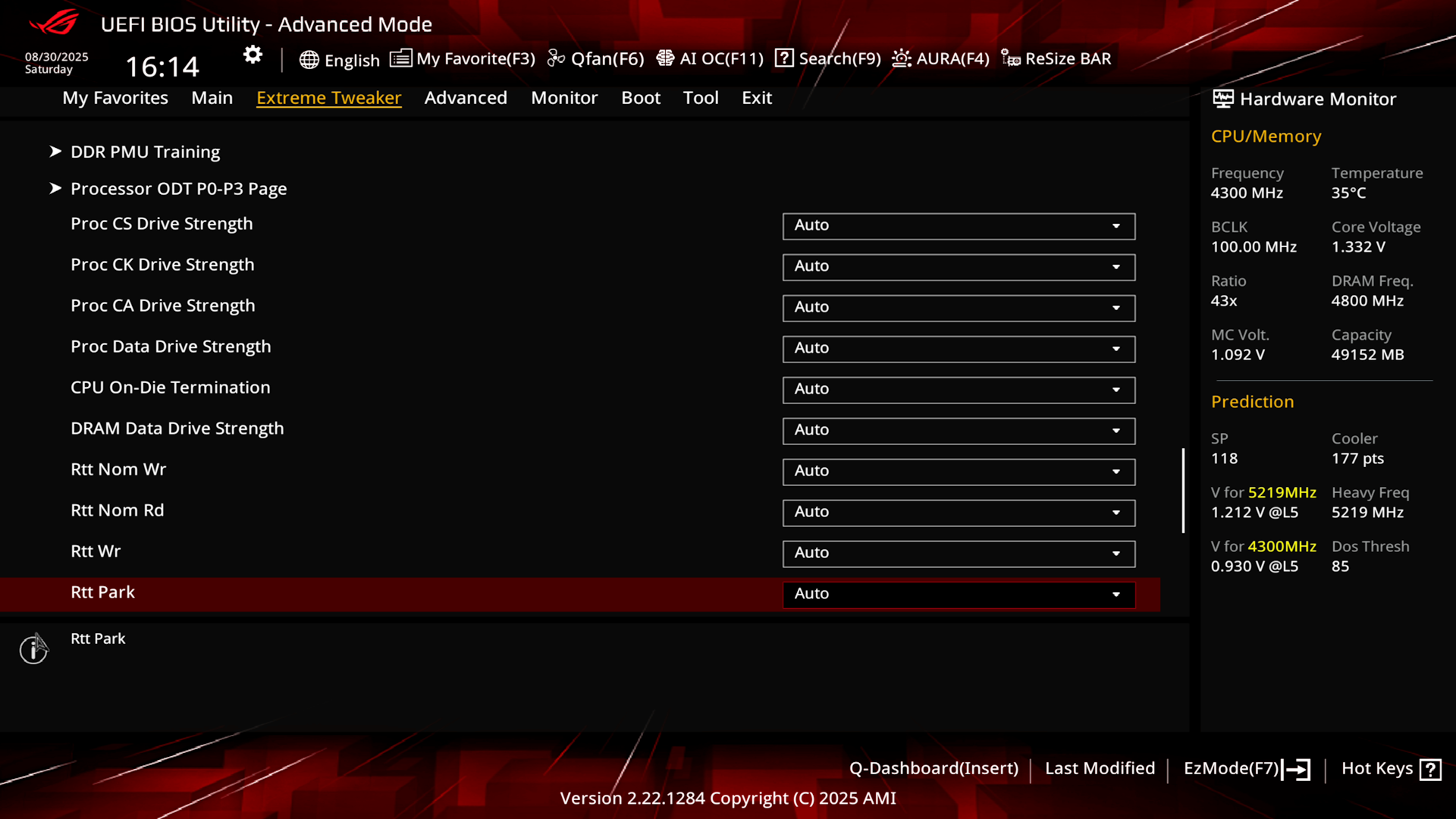Open AURA(F4) lighting icon

pos(902,58)
